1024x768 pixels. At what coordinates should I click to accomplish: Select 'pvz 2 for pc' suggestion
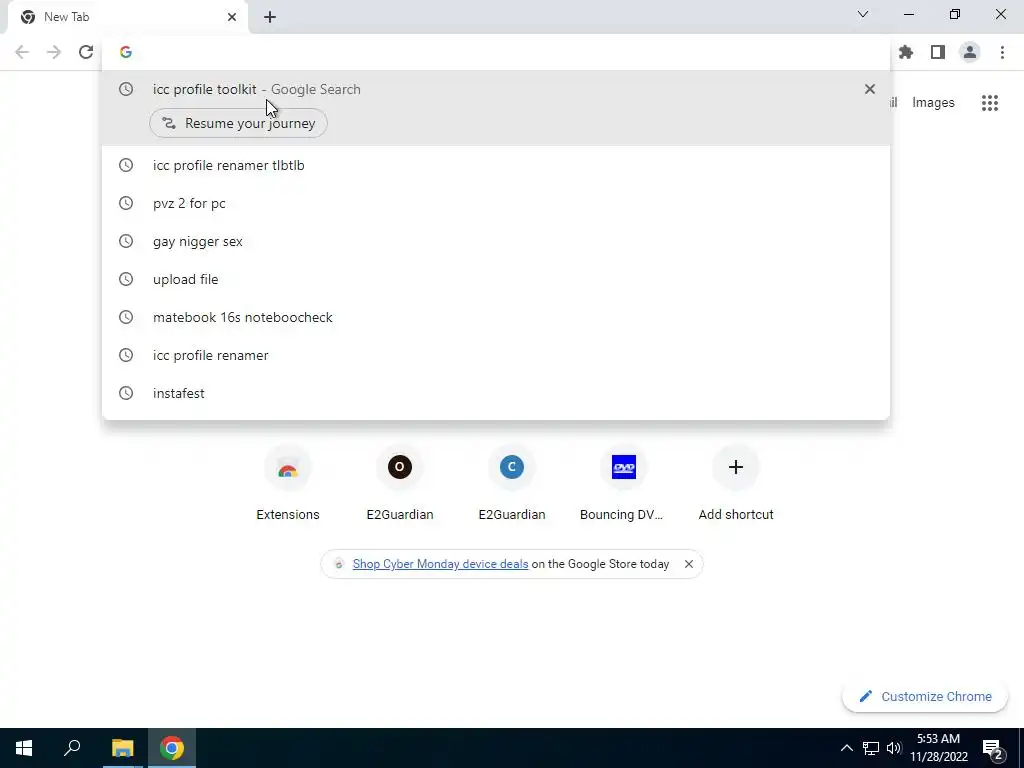[x=496, y=203]
